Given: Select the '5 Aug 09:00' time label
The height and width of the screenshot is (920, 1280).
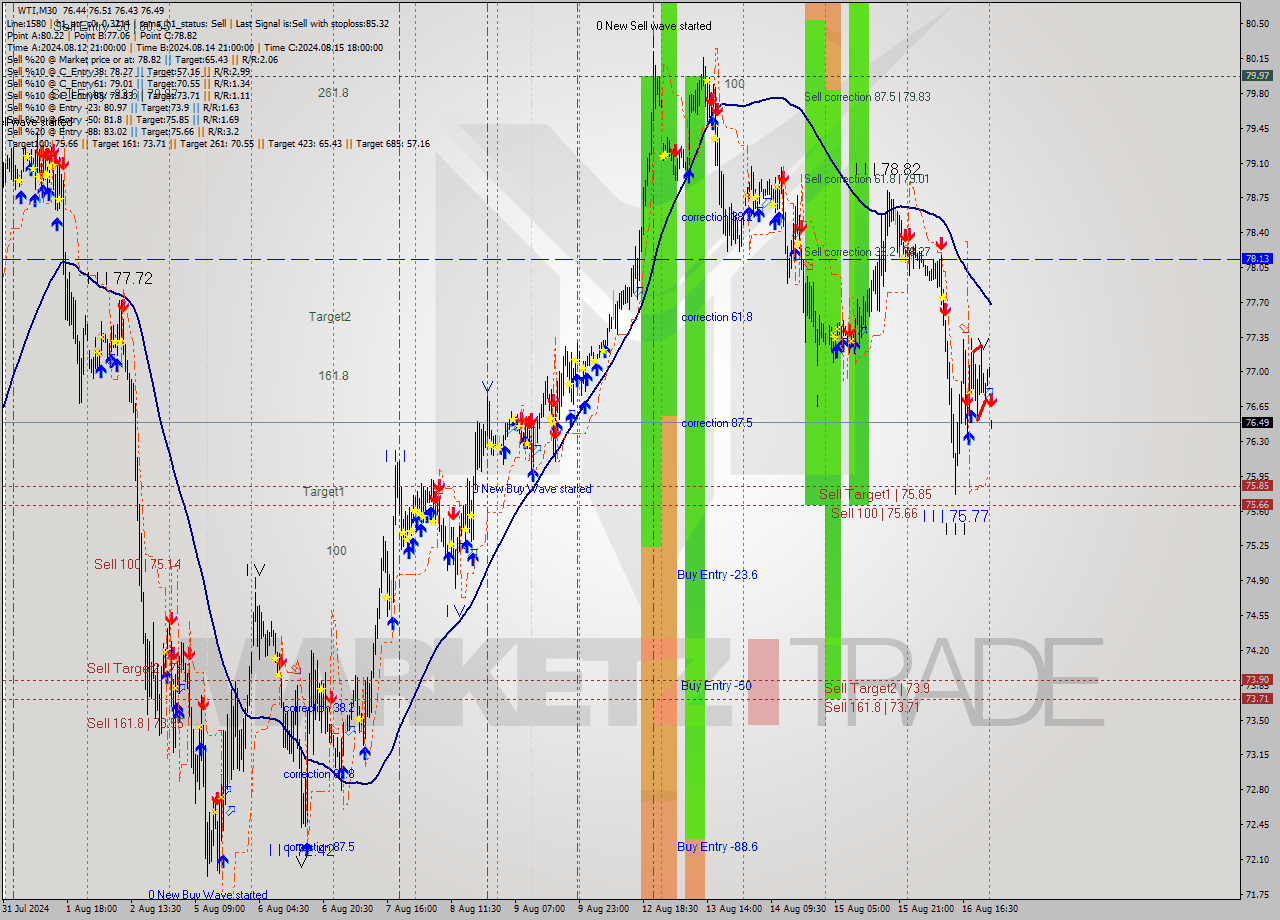Looking at the screenshot, I should point(219,909).
